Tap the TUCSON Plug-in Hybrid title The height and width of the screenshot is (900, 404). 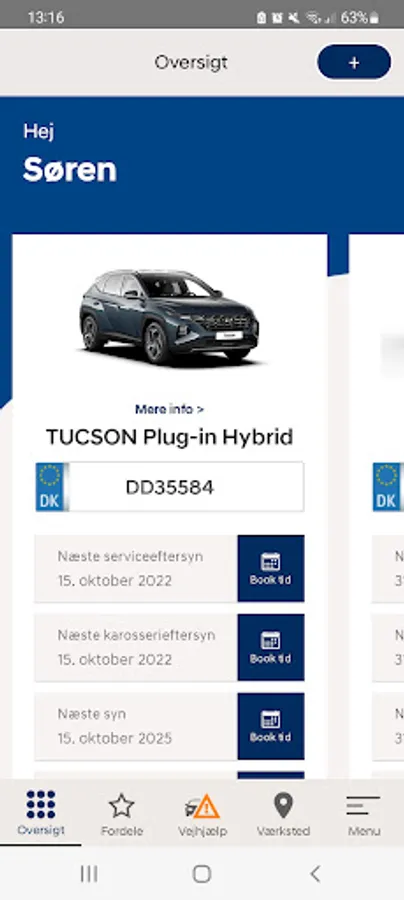pyautogui.click(x=169, y=437)
